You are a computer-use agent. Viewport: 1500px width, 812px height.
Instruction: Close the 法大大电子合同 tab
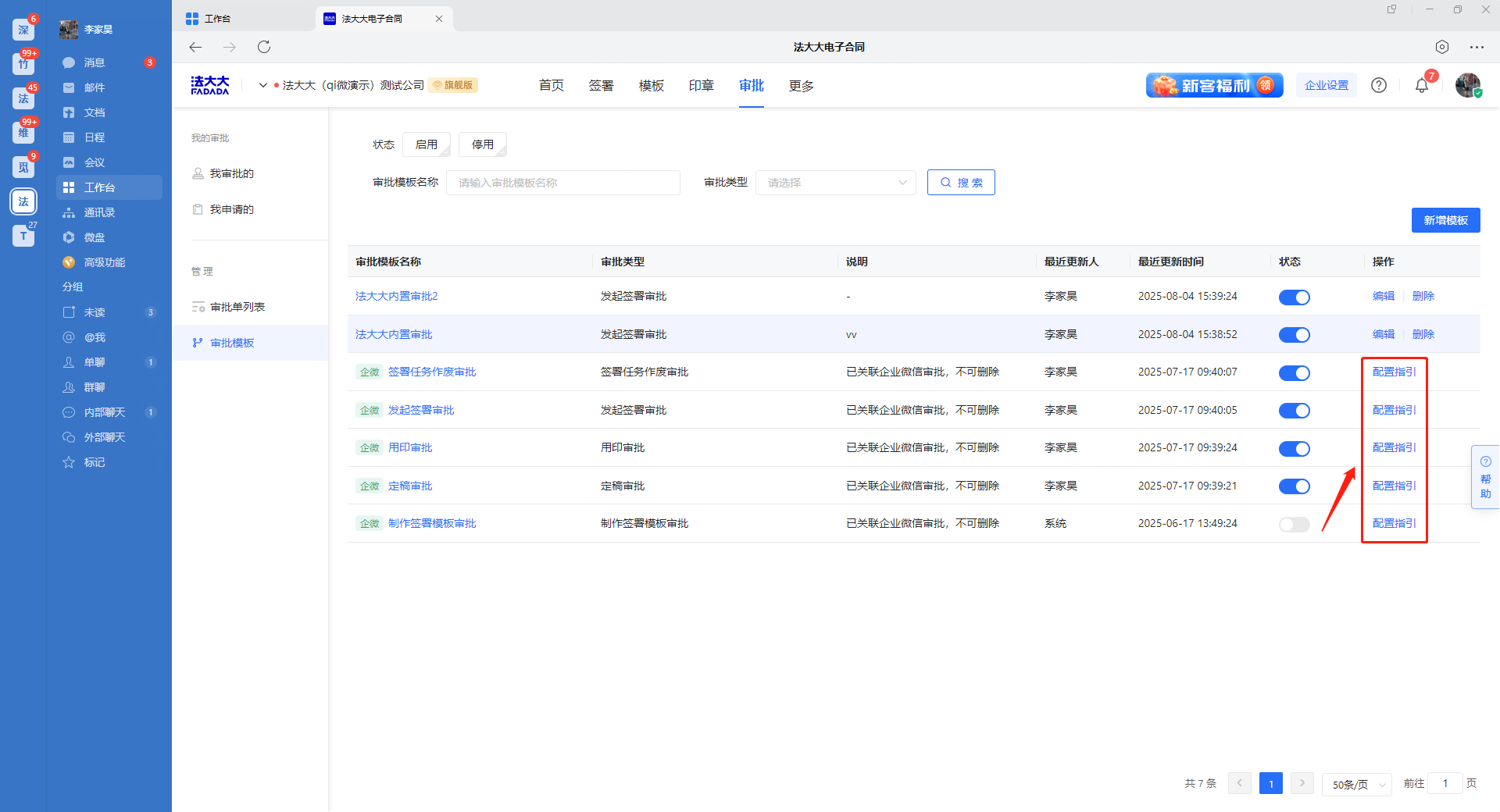coord(439,19)
